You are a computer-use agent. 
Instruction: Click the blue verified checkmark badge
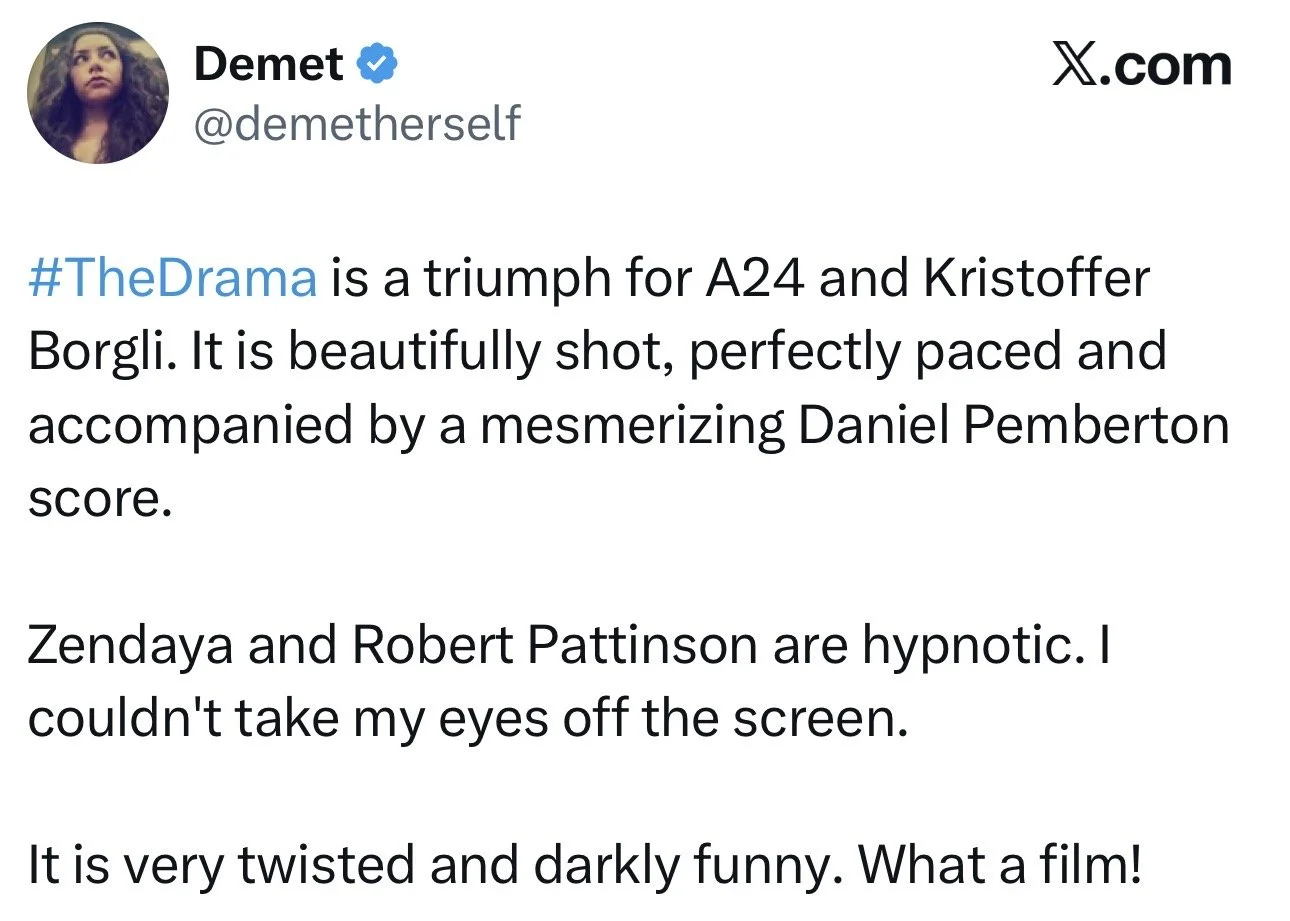click(379, 66)
